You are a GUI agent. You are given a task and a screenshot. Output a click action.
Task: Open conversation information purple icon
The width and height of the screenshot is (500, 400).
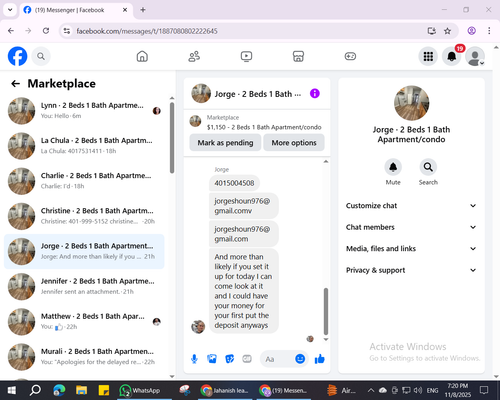tap(315, 93)
